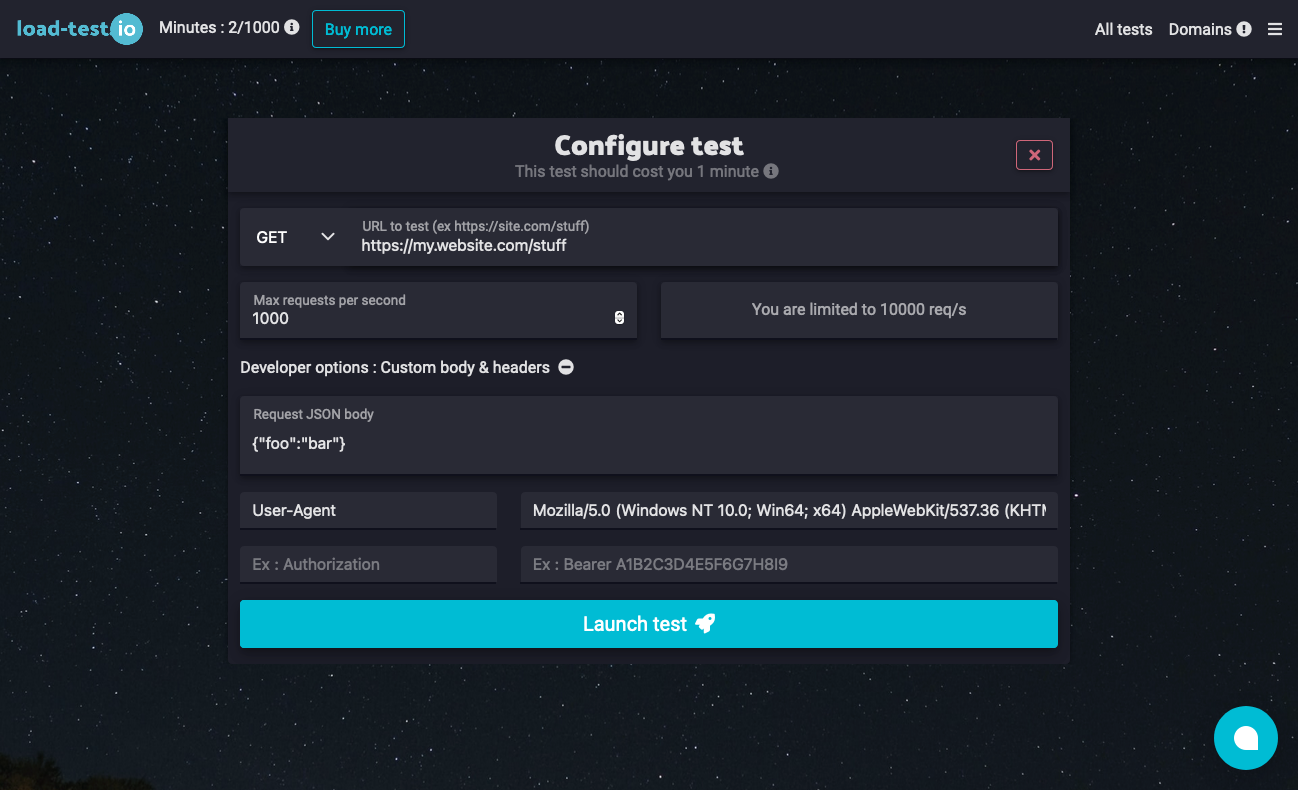Click the rocket icon on Launch test
The width and height of the screenshot is (1298, 790).
pos(706,623)
